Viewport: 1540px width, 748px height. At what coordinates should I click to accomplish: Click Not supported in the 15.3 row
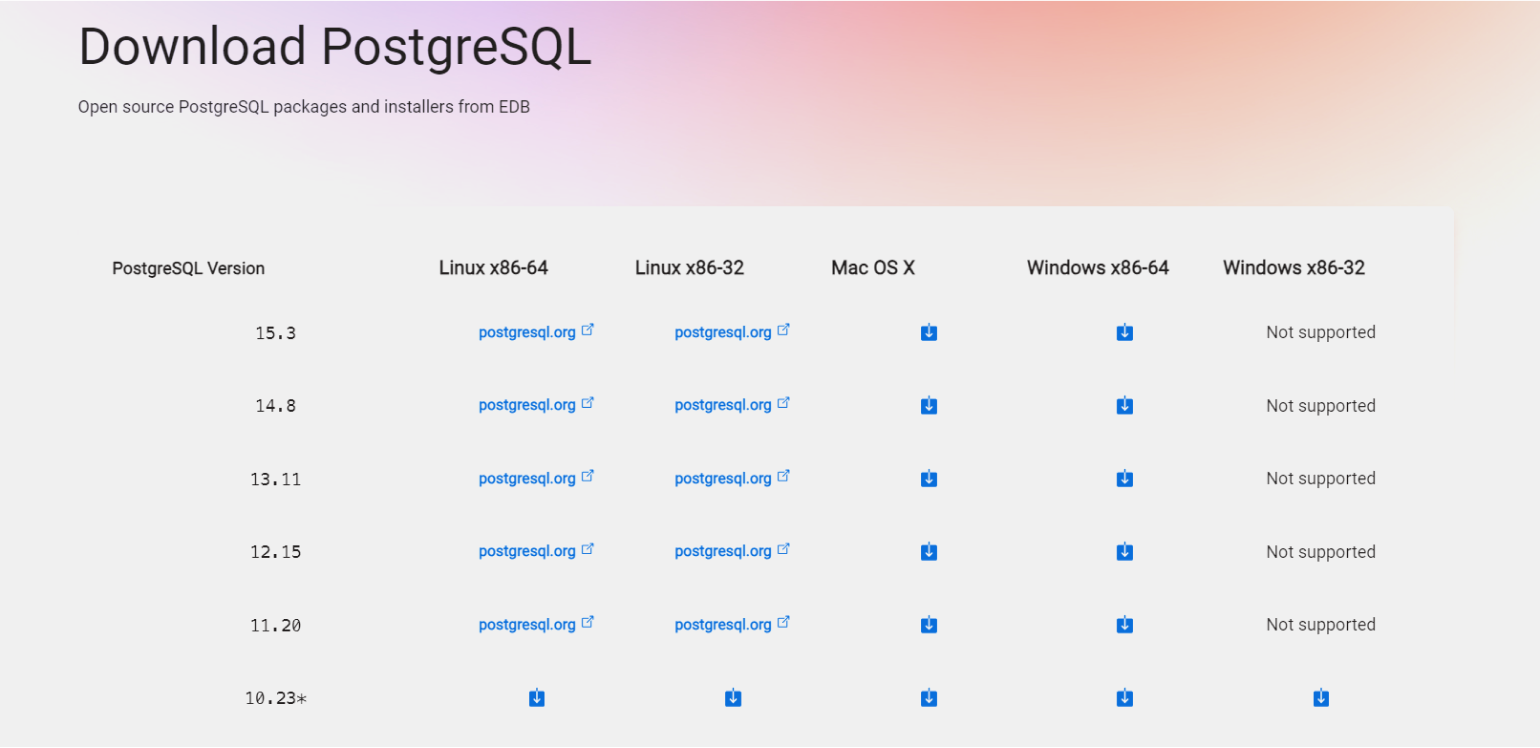tap(1321, 332)
